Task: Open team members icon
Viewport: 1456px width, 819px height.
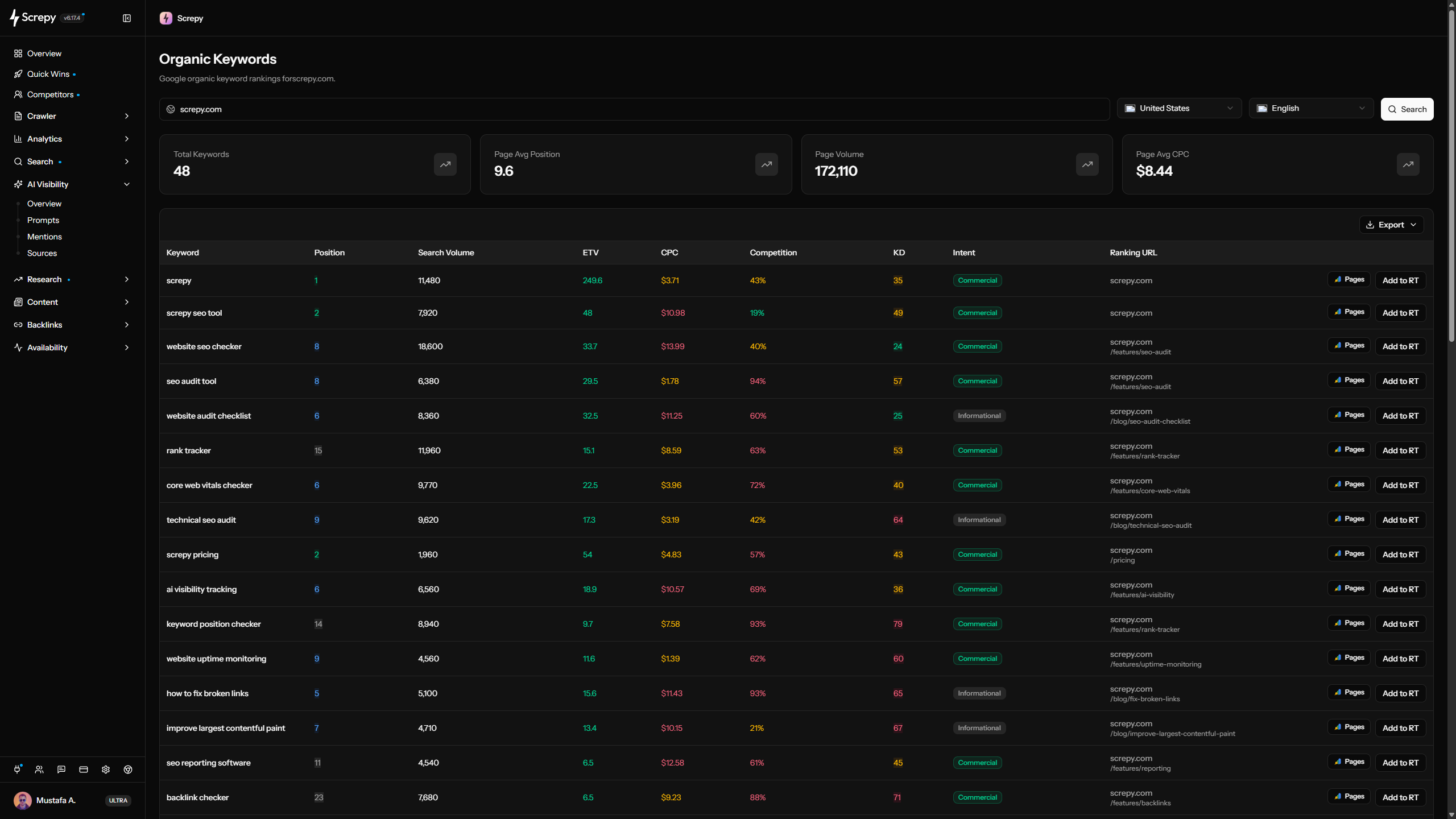Action: tap(39, 770)
